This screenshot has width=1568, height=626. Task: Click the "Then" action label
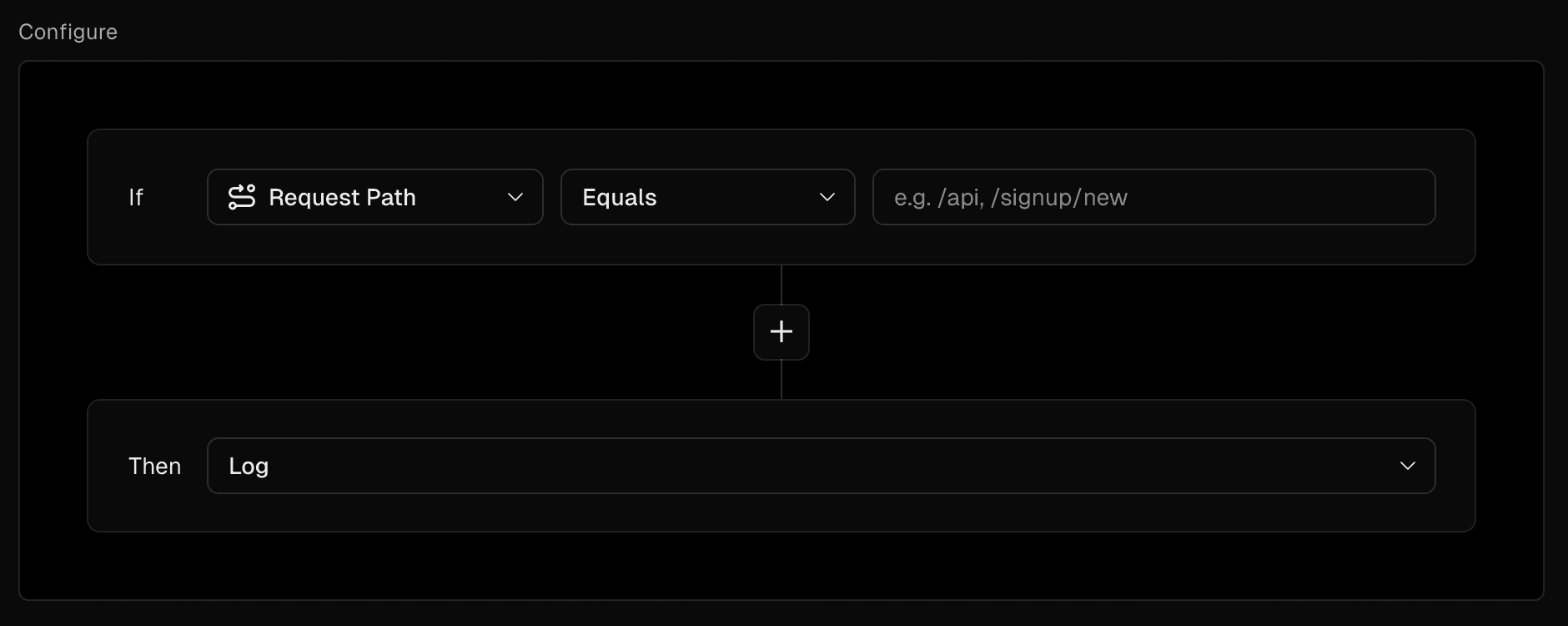click(x=154, y=466)
